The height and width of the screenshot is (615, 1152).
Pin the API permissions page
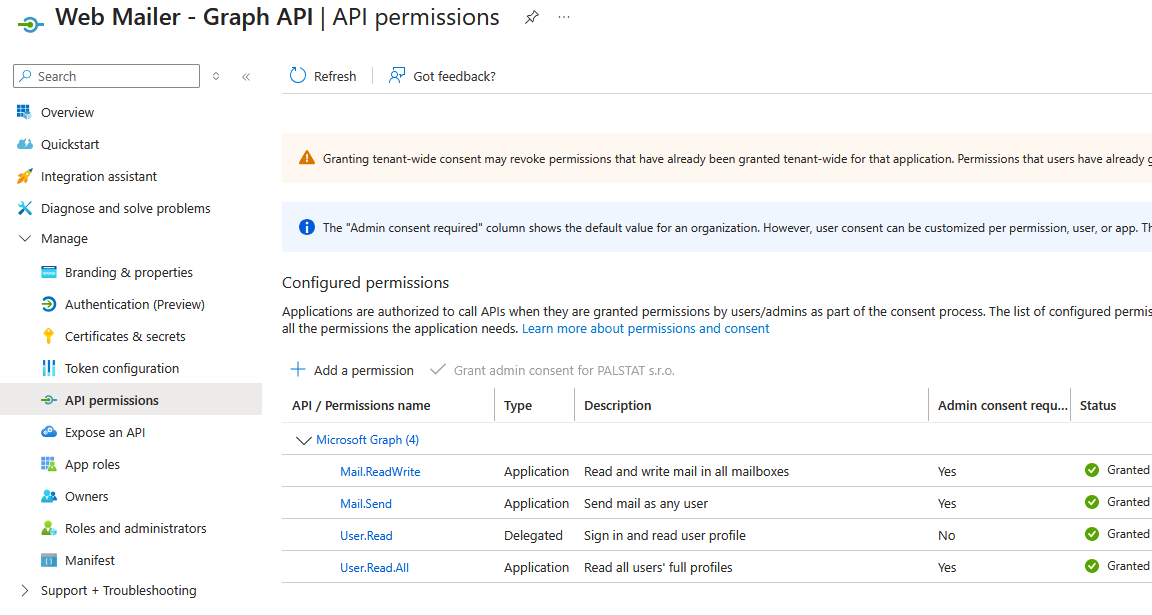coord(532,17)
